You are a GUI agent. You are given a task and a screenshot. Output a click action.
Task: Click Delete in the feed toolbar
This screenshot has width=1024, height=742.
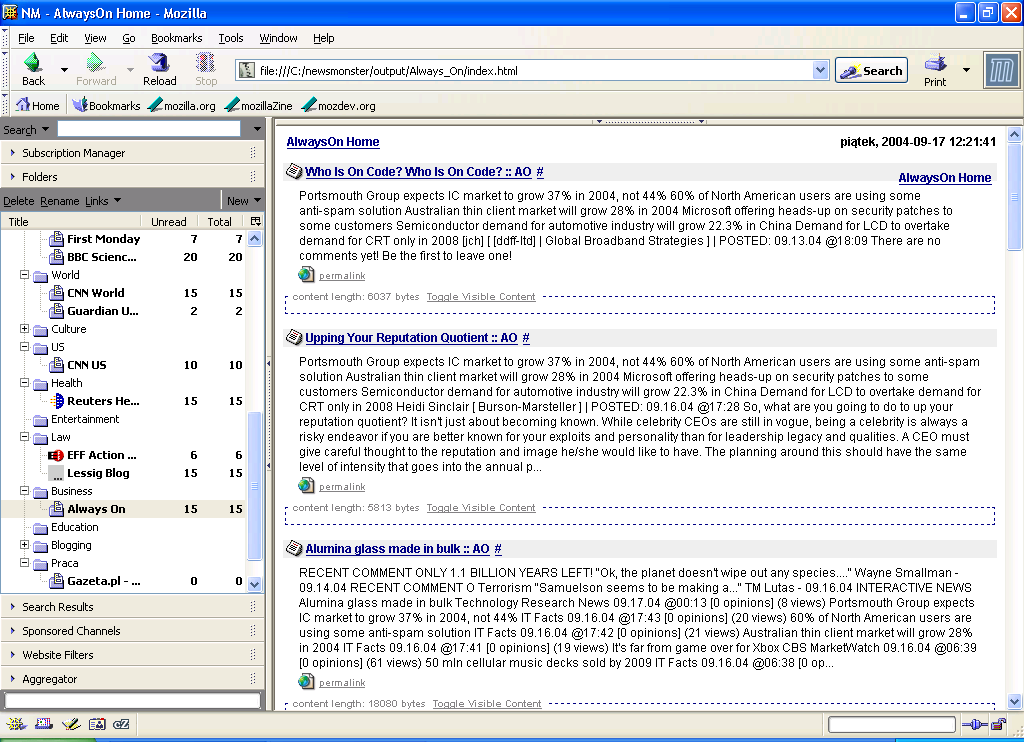(18, 201)
